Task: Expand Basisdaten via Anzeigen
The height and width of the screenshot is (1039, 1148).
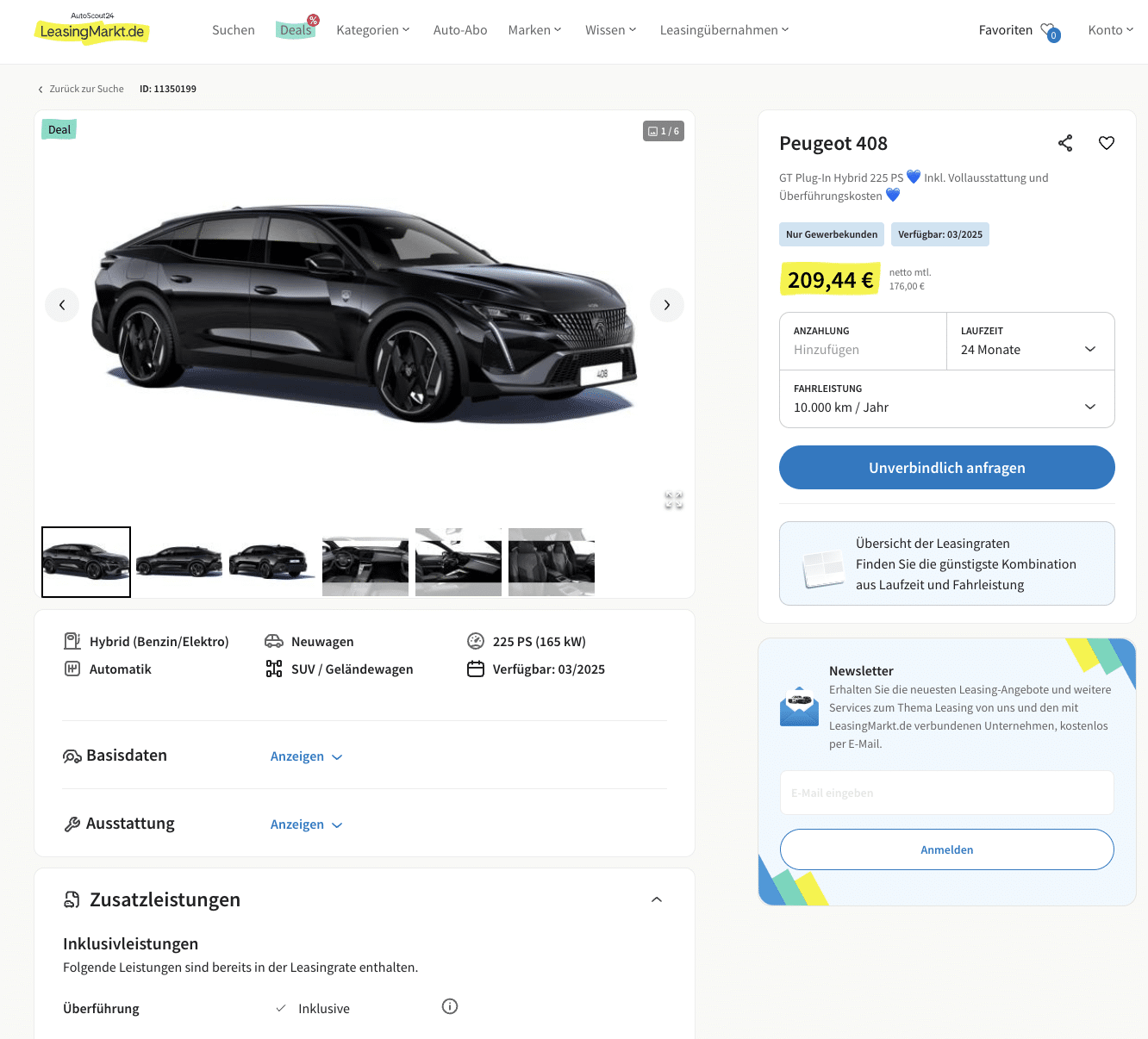Action: pyautogui.click(x=306, y=756)
